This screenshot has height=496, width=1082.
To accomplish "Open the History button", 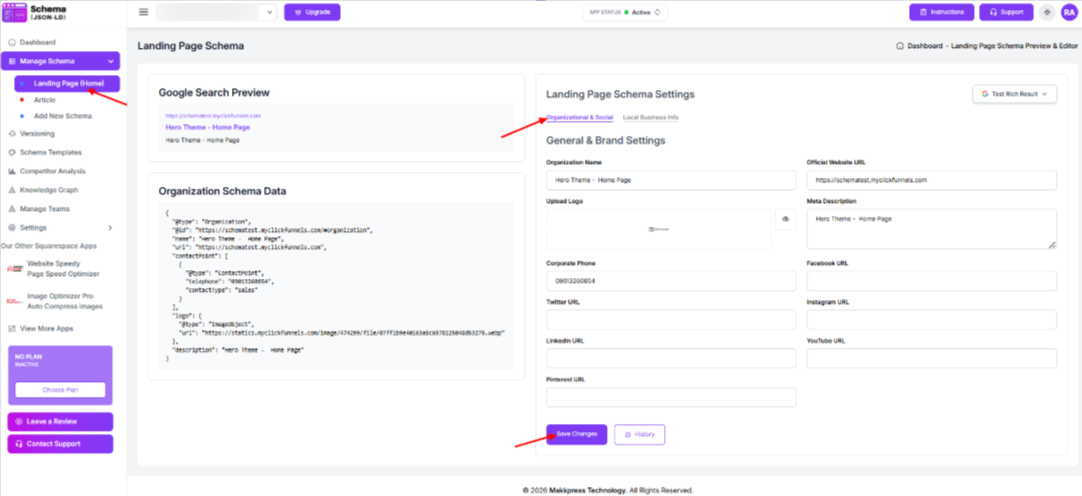I will coord(639,434).
